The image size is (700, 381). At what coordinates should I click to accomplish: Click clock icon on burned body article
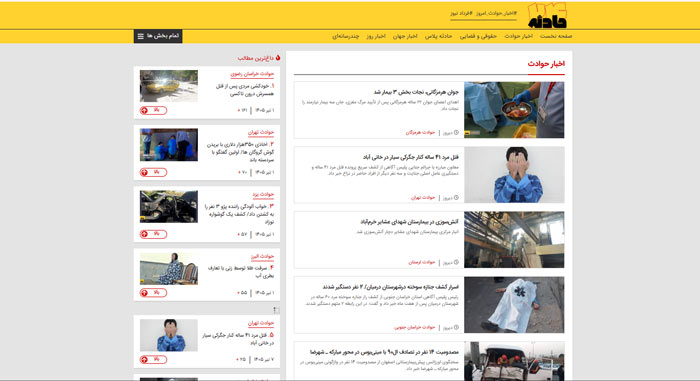456,327
